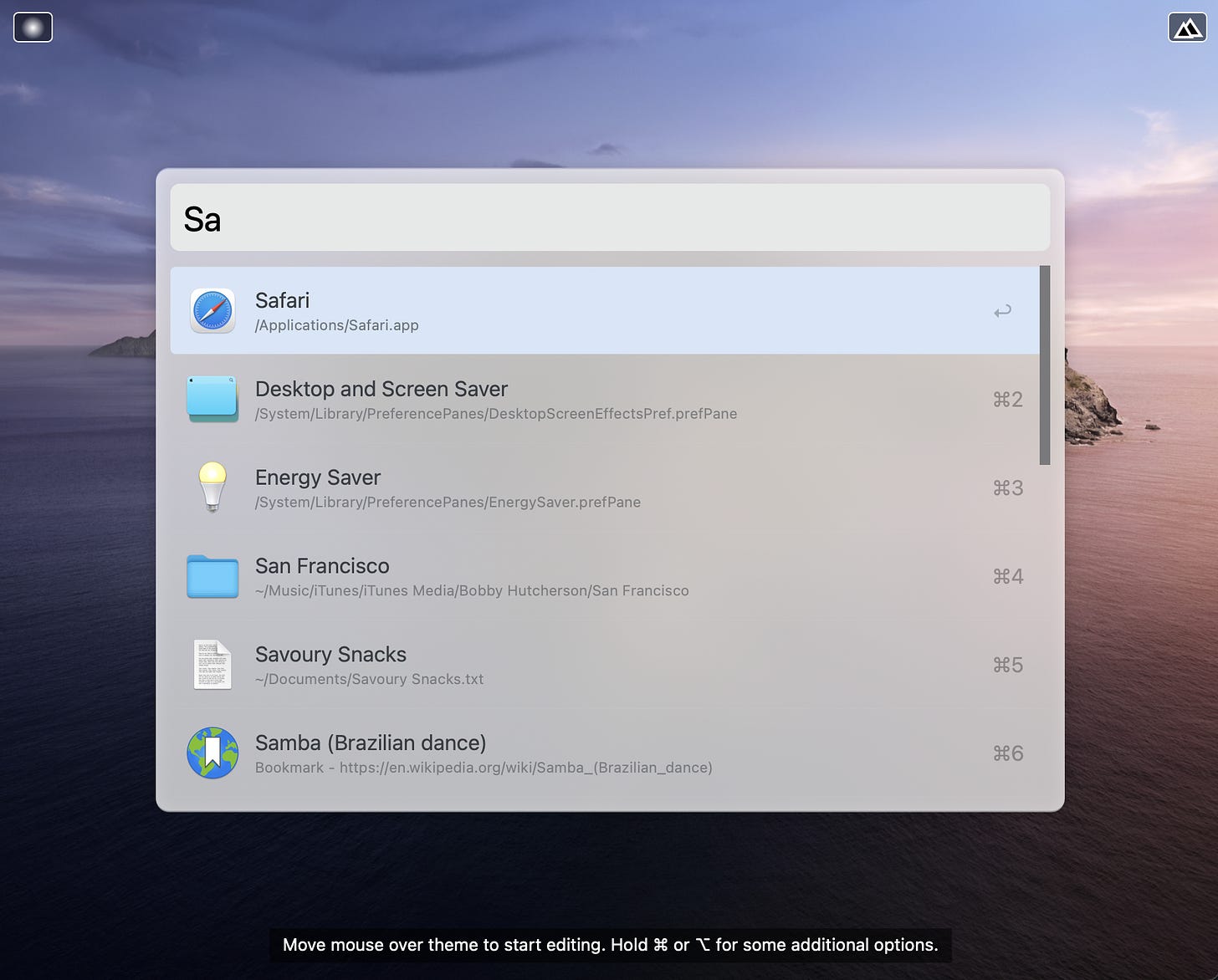1218x980 pixels.
Task: Click the Samba Wikipedia bookmark URL text
Action: coord(484,768)
